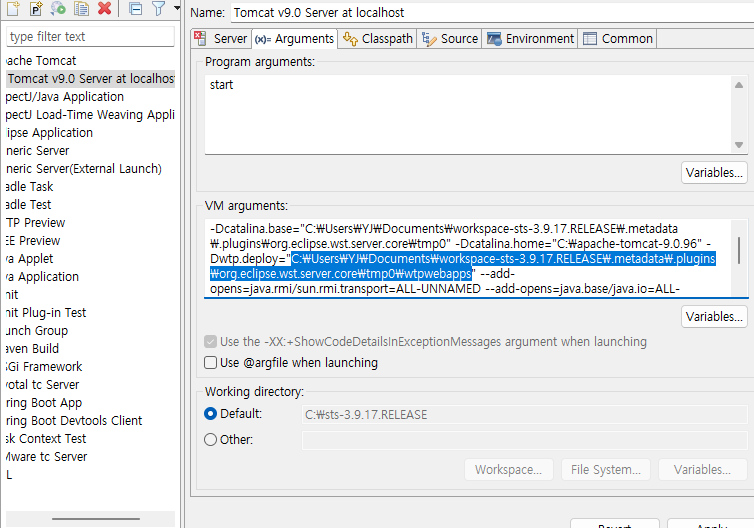The image size is (754, 528).
Task: Select Tomcat v9.0 Server at localhost
Action: [90, 79]
